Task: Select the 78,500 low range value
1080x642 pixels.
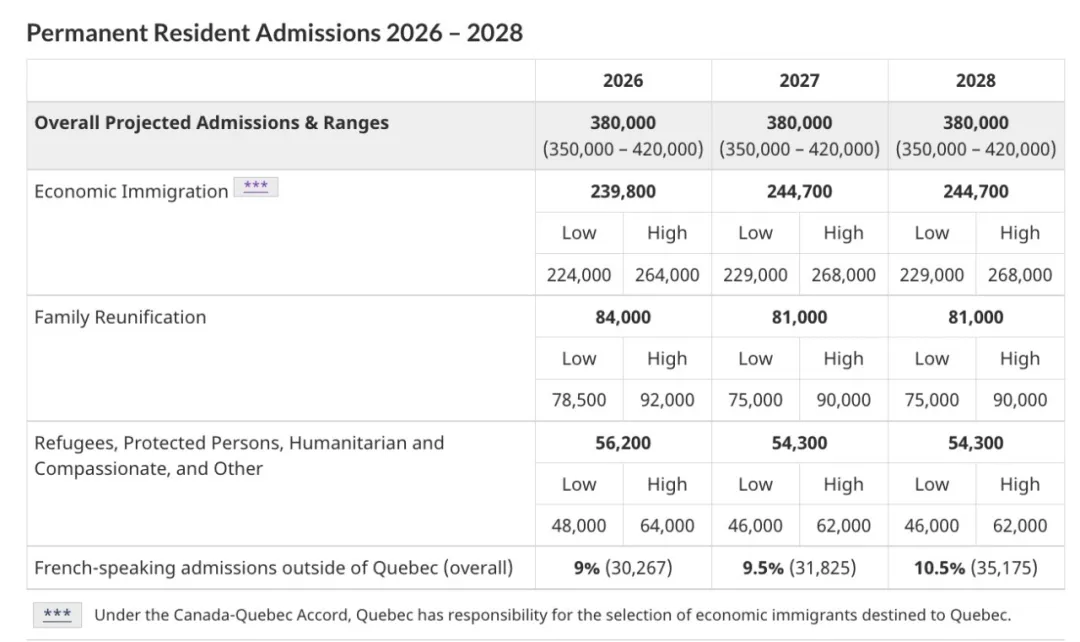Action: [x=578, y=400]
